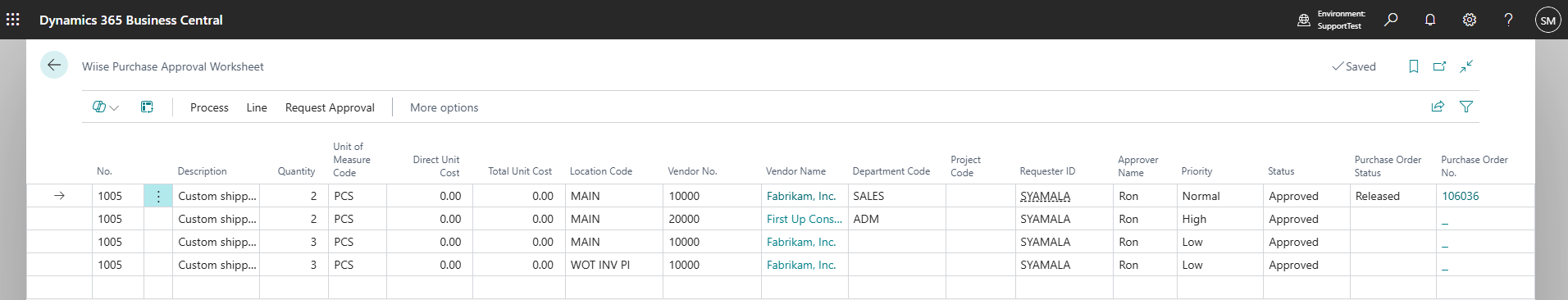The height and width of the screenshot is (300, 1568).
Task: Click the Saved status indicator
Action: coord(1354,66)
